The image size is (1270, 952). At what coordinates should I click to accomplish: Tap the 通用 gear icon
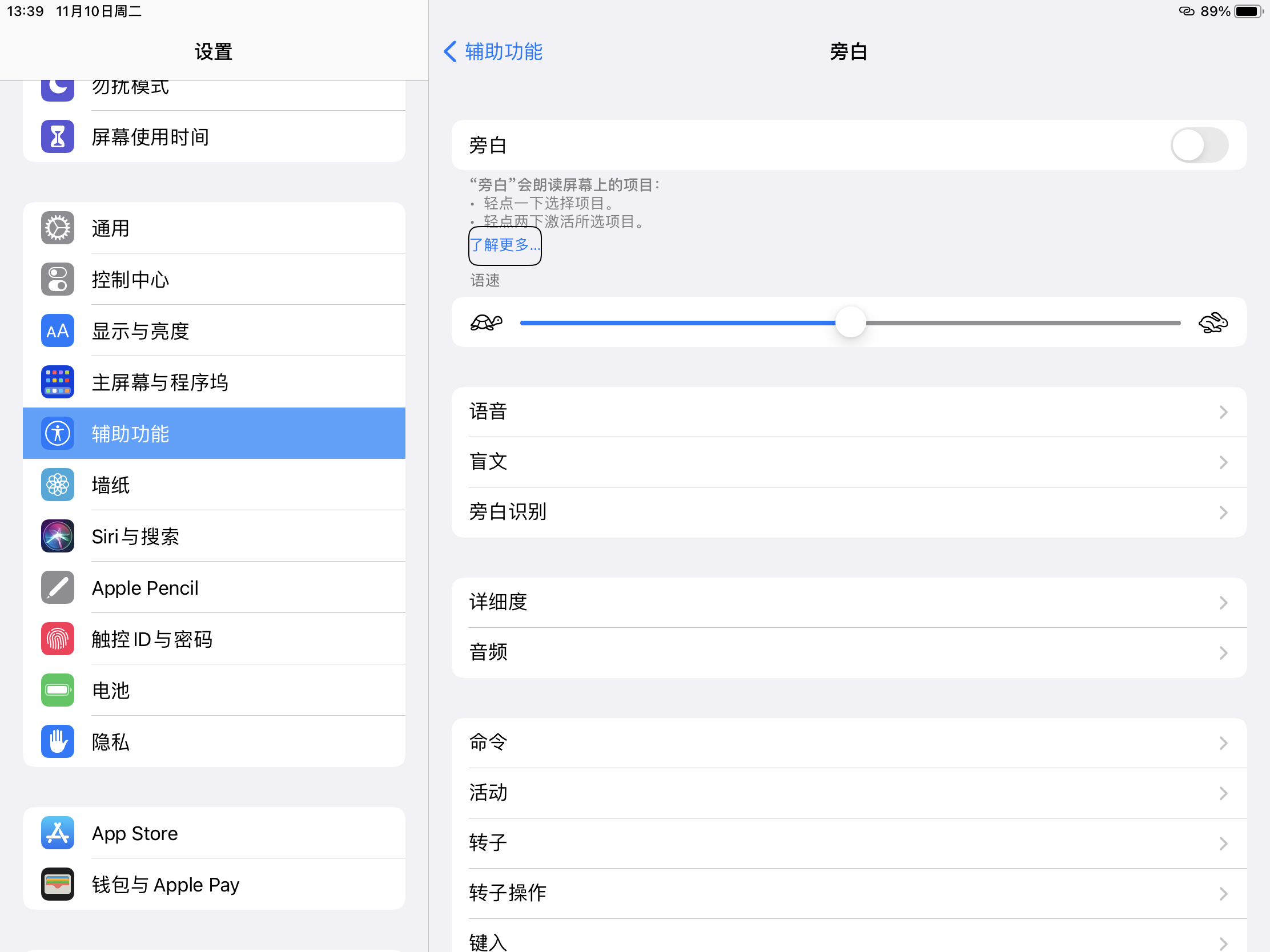(x=58, y=228)
